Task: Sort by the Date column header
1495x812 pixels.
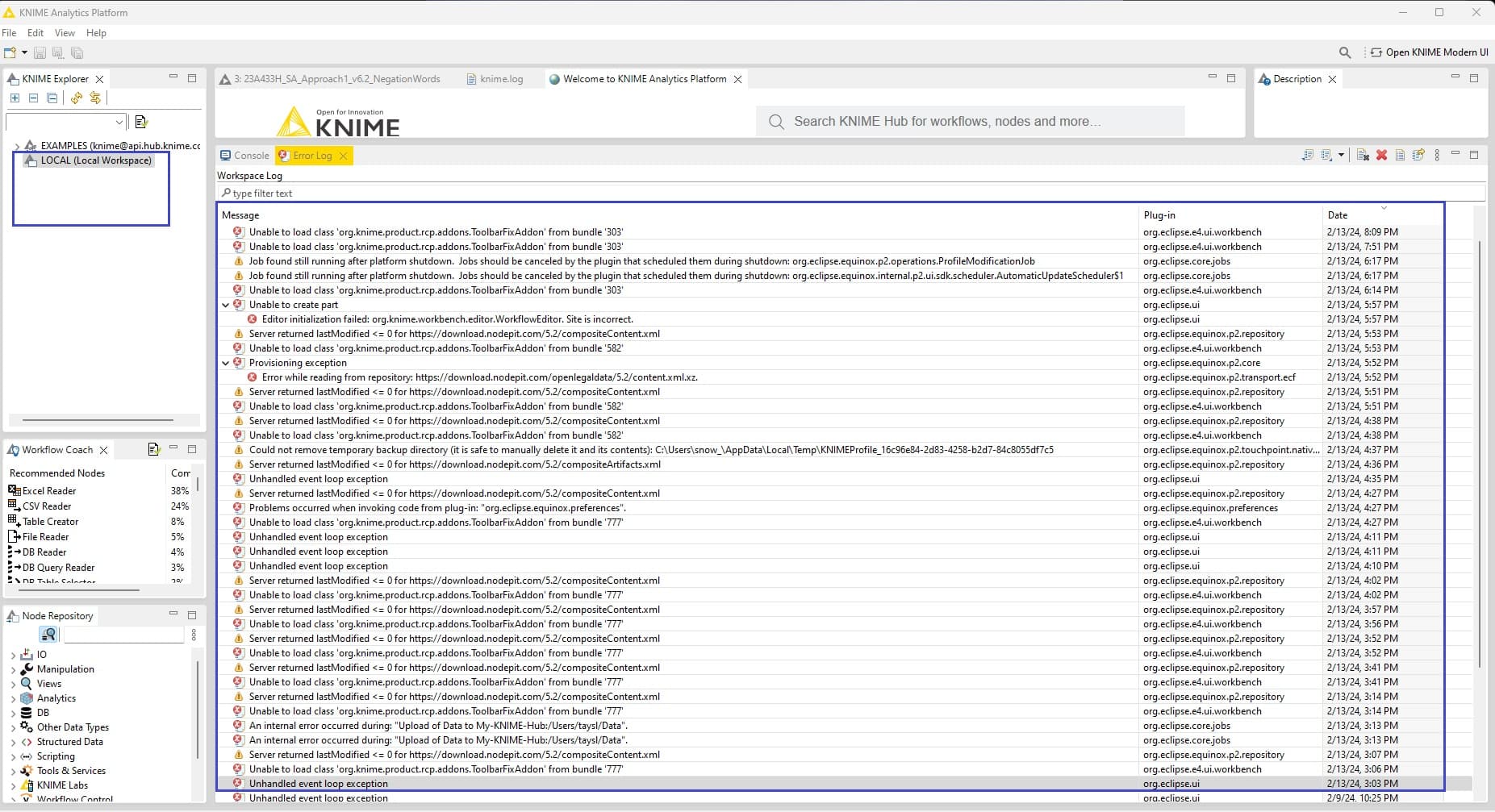Action: (1383, 215)
